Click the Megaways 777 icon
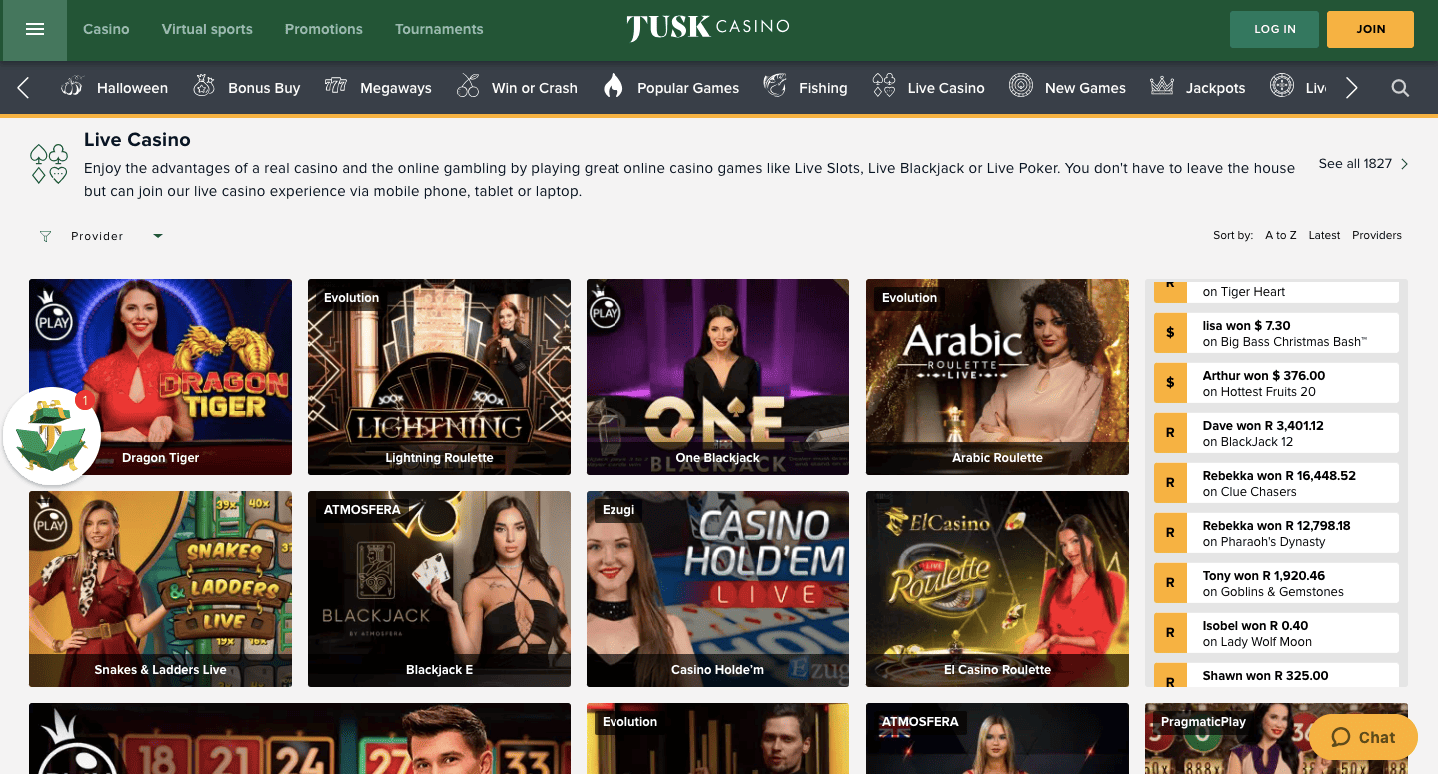This screenshot has height=774, width=1438. pyautogui.click(x=336, y=87)
